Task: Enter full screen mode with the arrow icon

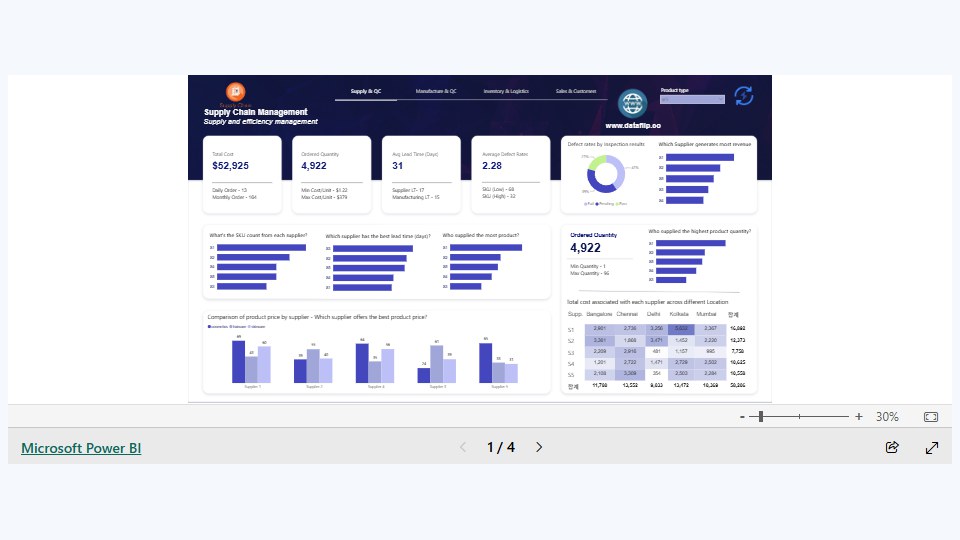Action: [932, 448]
